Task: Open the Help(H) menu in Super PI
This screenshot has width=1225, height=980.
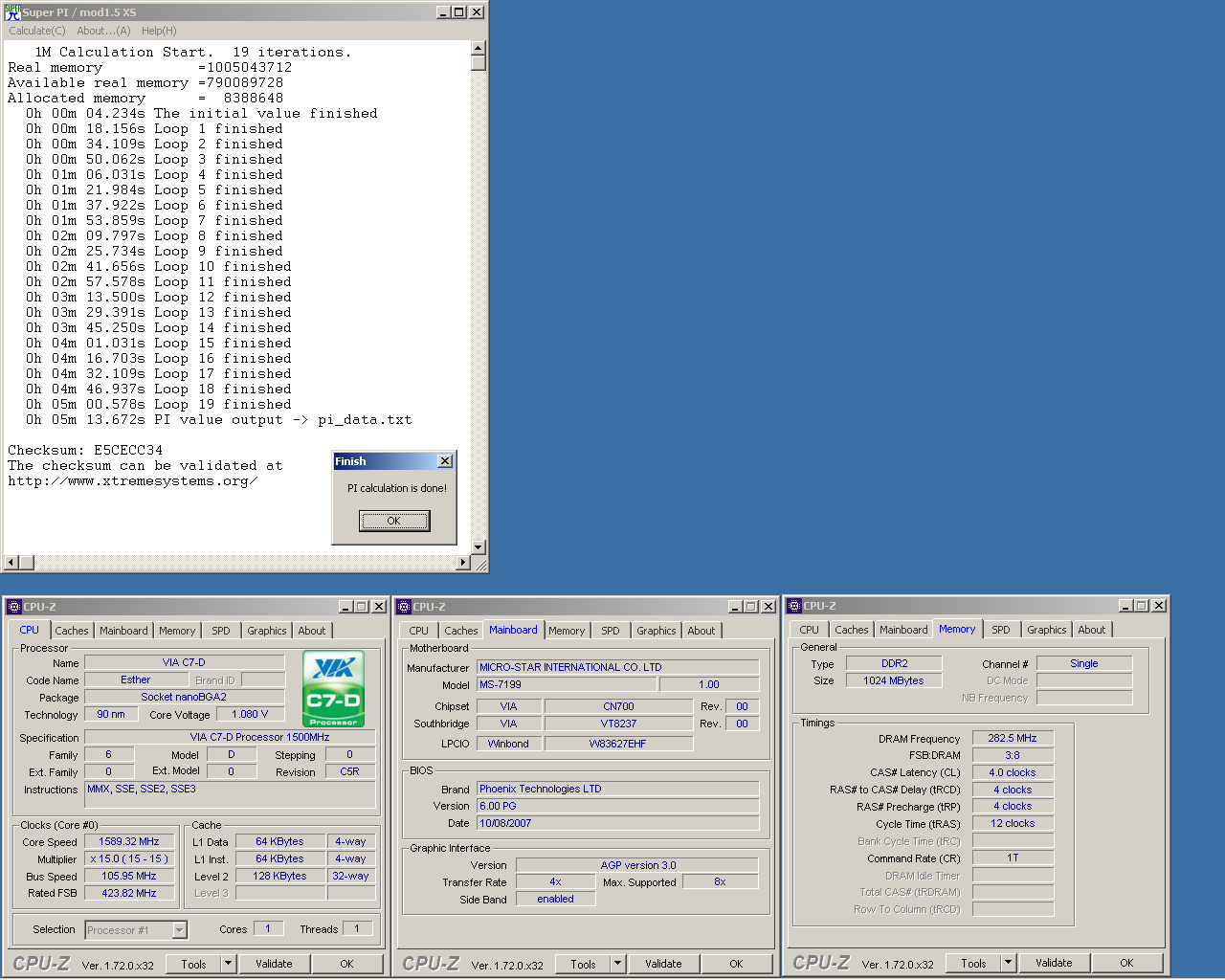Action: click(x=159, y=31)
